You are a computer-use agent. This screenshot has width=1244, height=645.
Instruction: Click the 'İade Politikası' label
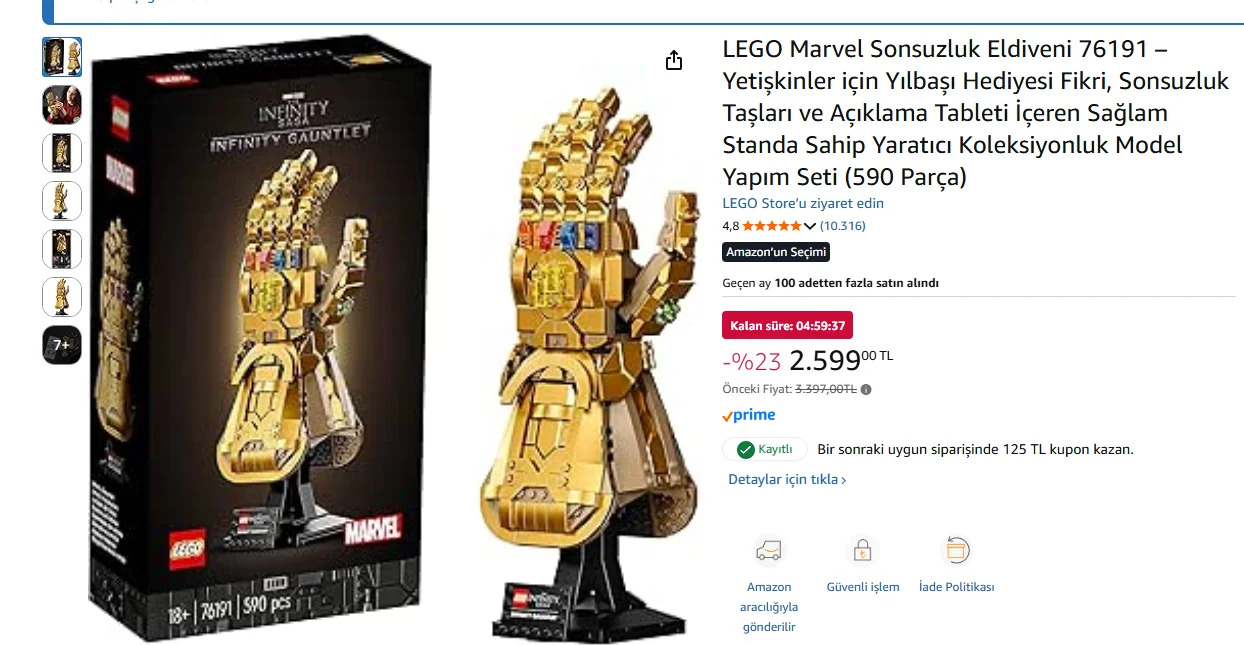pyautogui.click(x=957, y=587)
